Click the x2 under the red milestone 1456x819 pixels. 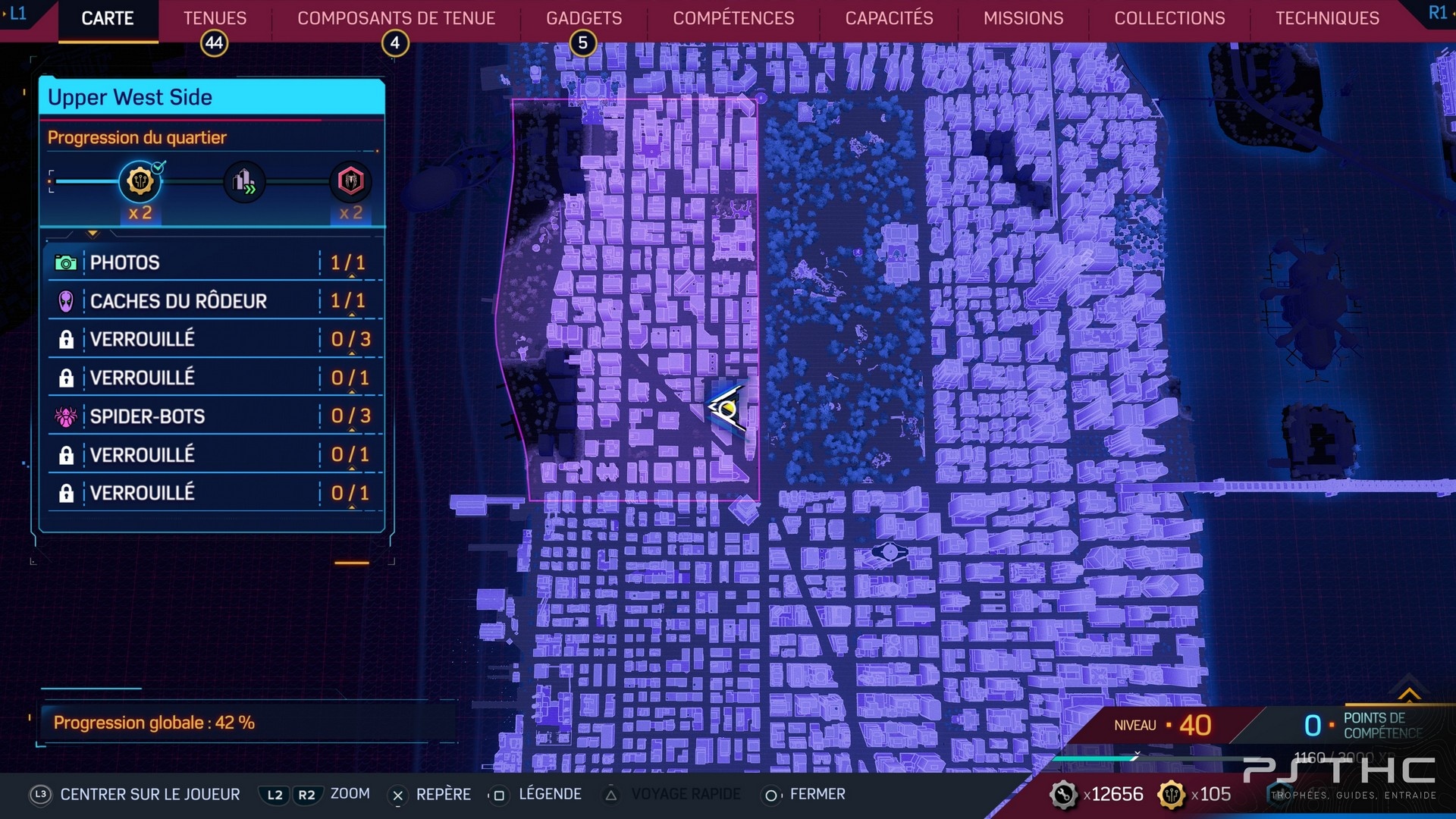[350, 213]
